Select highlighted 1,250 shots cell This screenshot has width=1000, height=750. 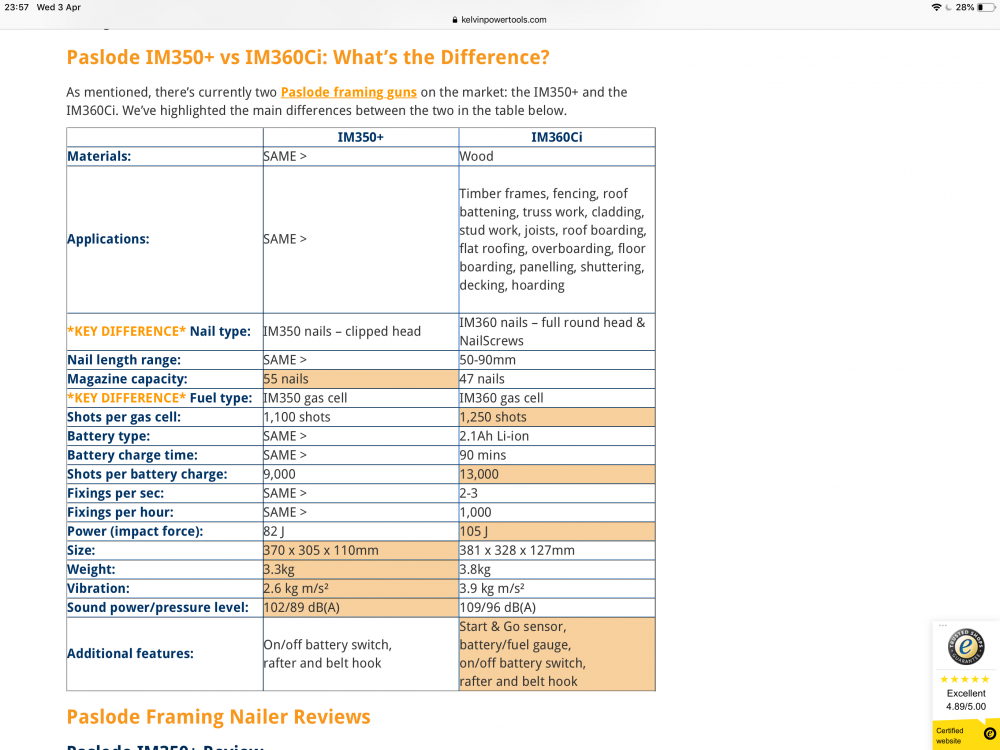coord(557,417)
